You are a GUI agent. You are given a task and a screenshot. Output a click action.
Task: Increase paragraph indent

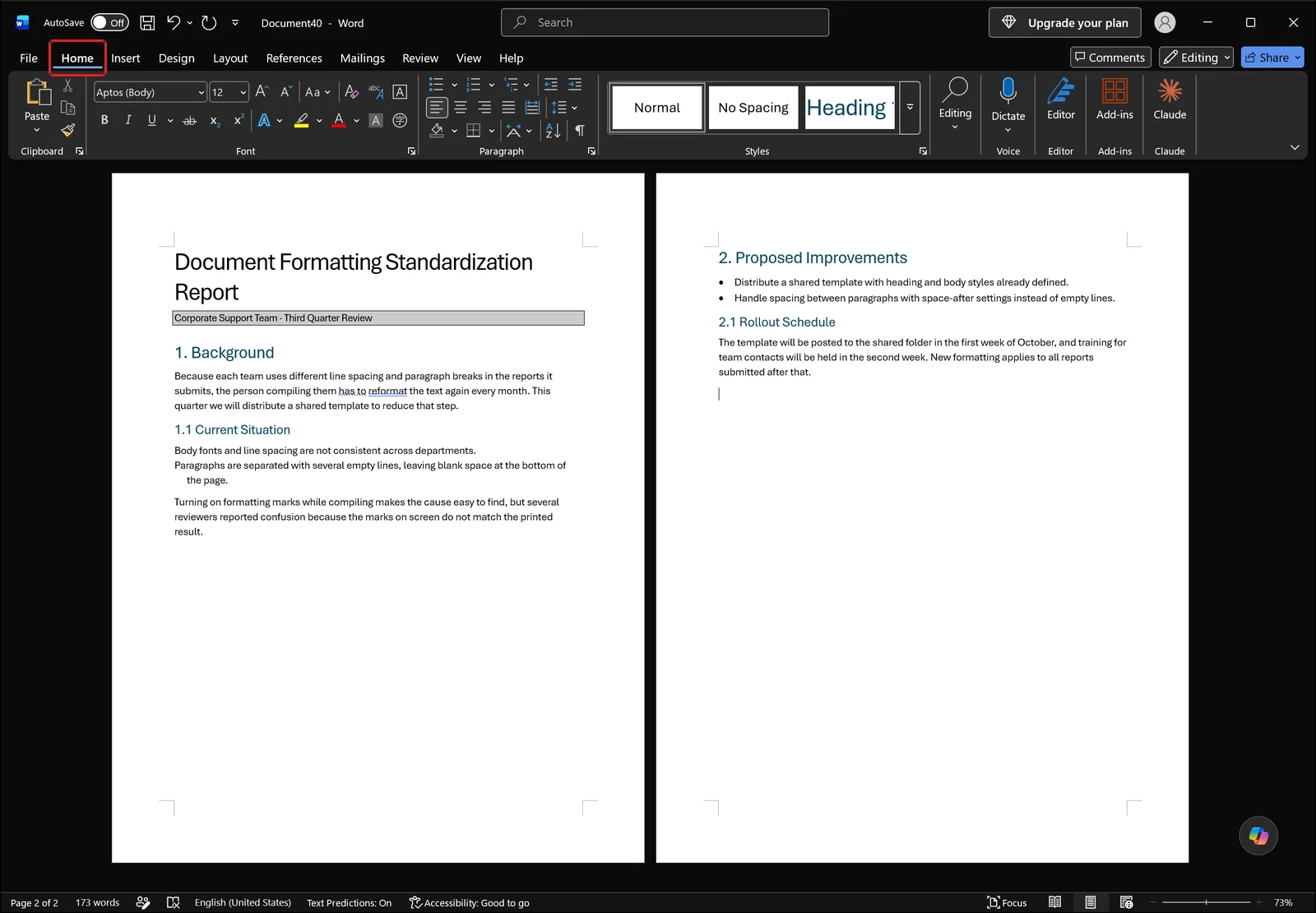click(x=575, y=84)
